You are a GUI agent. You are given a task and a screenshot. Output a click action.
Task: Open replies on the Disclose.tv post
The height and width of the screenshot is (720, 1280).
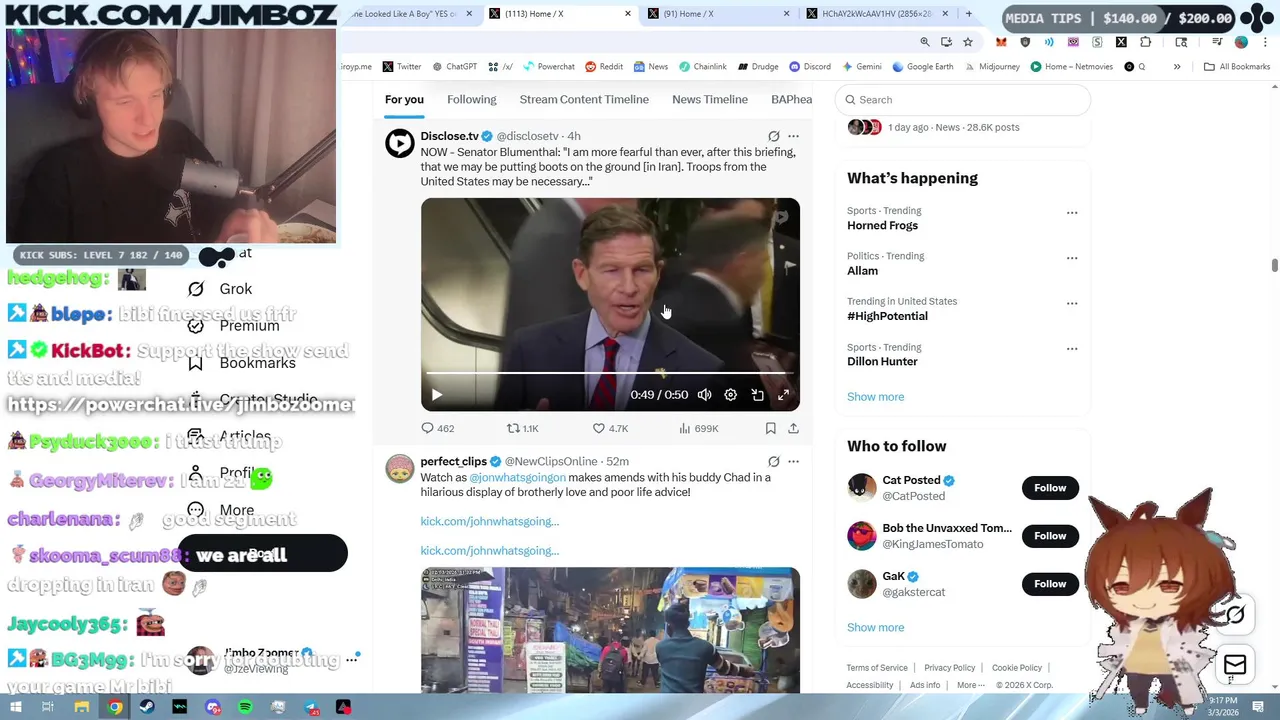(437, 428)
